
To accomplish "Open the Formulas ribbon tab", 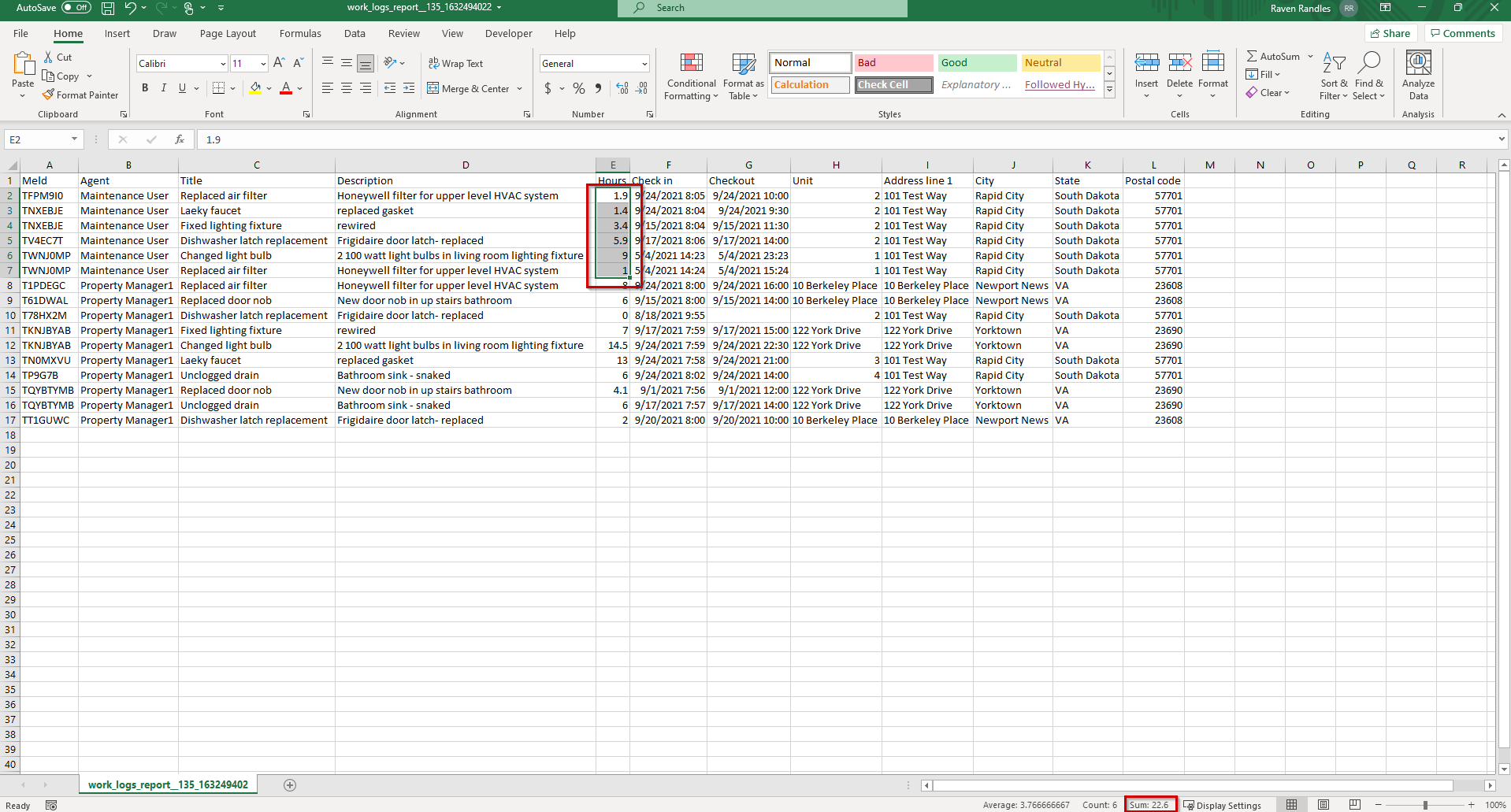I will coord(300,34).
